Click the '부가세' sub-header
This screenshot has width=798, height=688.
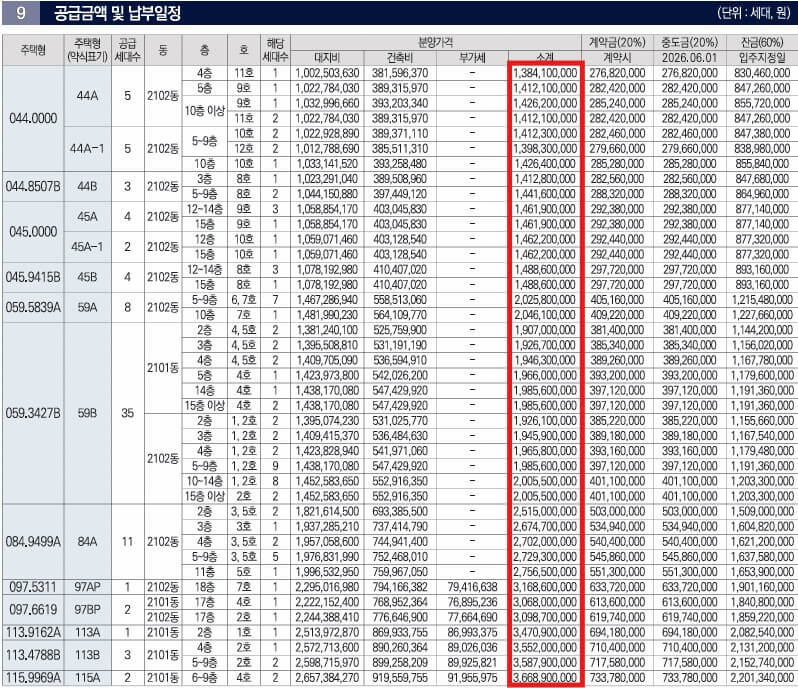pos(472,58)
